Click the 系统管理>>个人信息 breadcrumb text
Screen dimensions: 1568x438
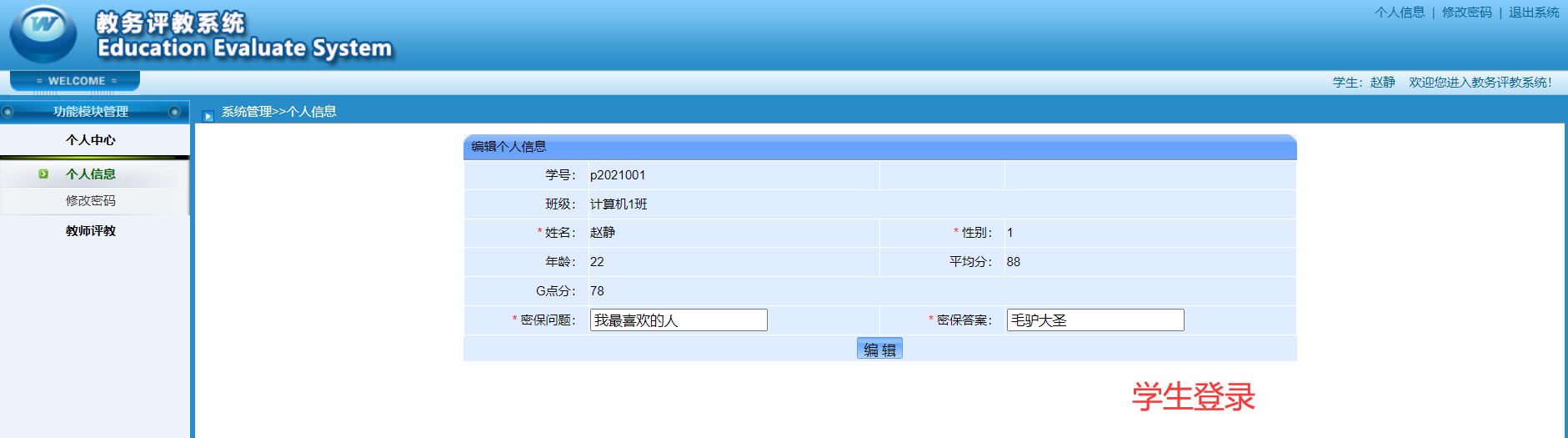tap(278, 112)
